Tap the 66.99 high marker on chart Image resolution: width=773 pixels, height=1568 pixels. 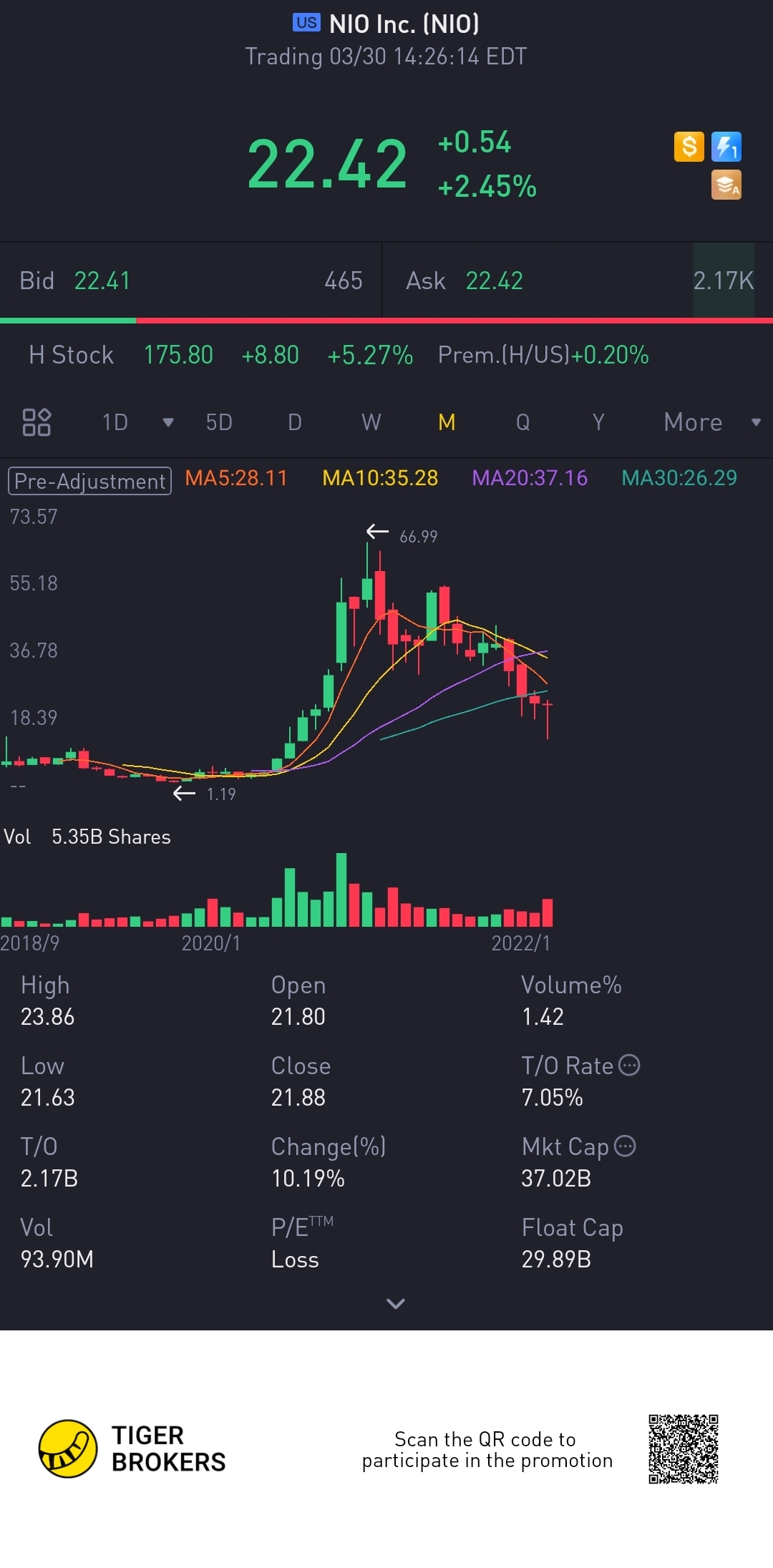[x=418, y=536]
